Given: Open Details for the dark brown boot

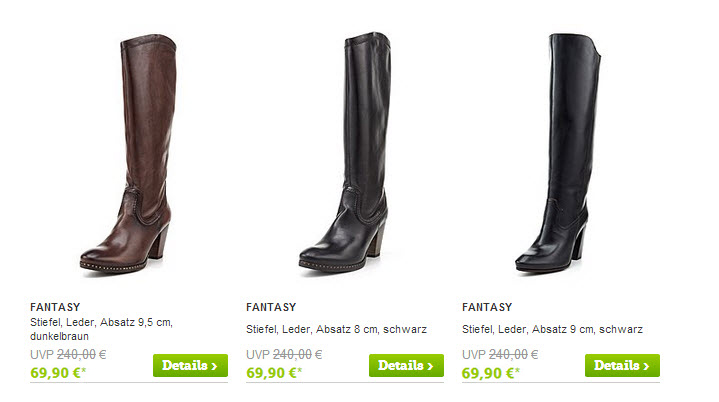Looking at the screenshot, I should click(x=190, y=365).
